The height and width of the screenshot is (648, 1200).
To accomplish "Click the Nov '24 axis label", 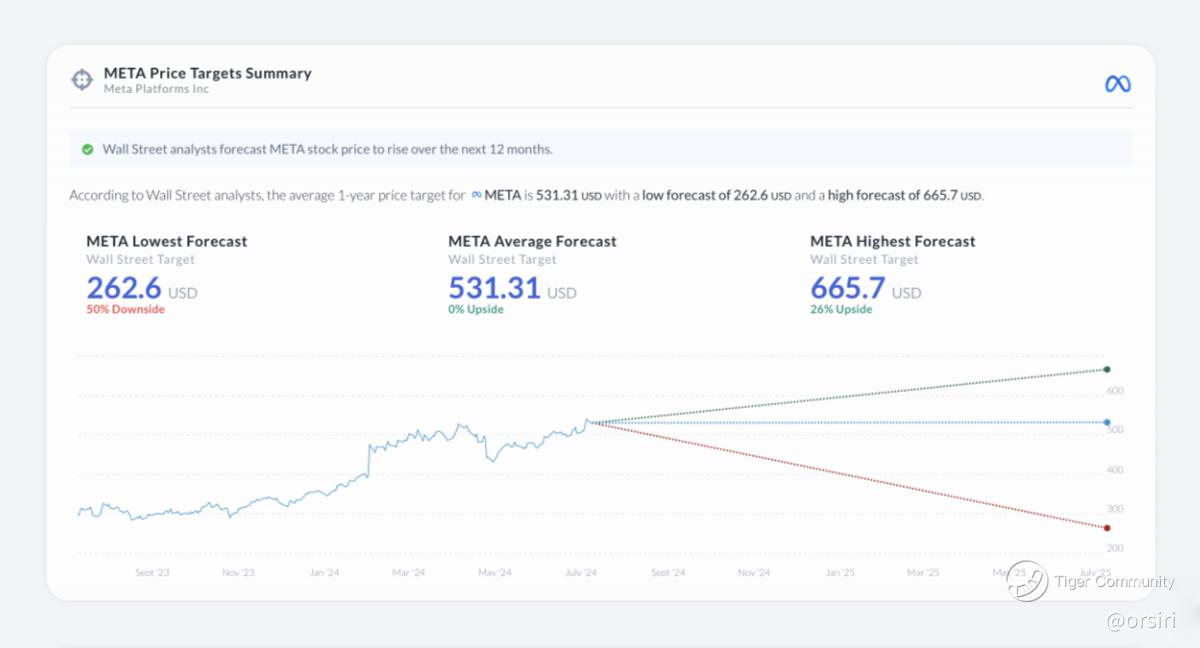I will (x=753, y=573).
